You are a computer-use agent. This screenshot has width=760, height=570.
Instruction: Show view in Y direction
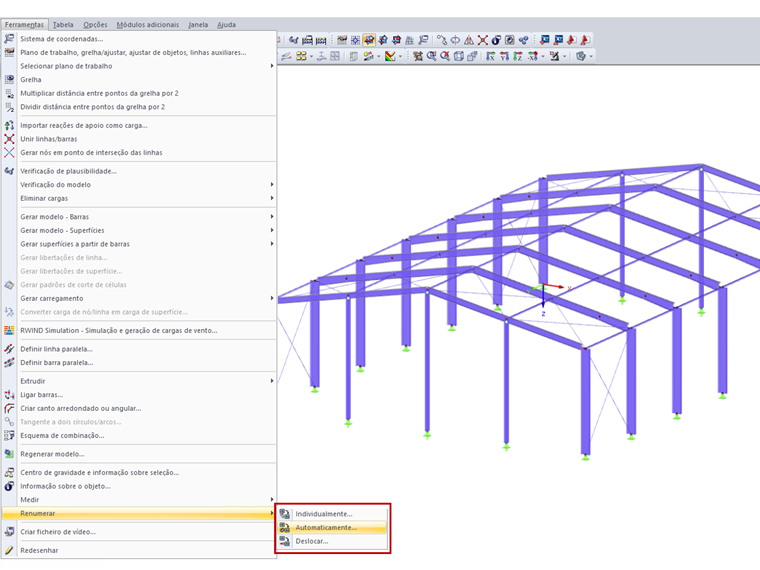pyautogui.click(x=504, y=56)
